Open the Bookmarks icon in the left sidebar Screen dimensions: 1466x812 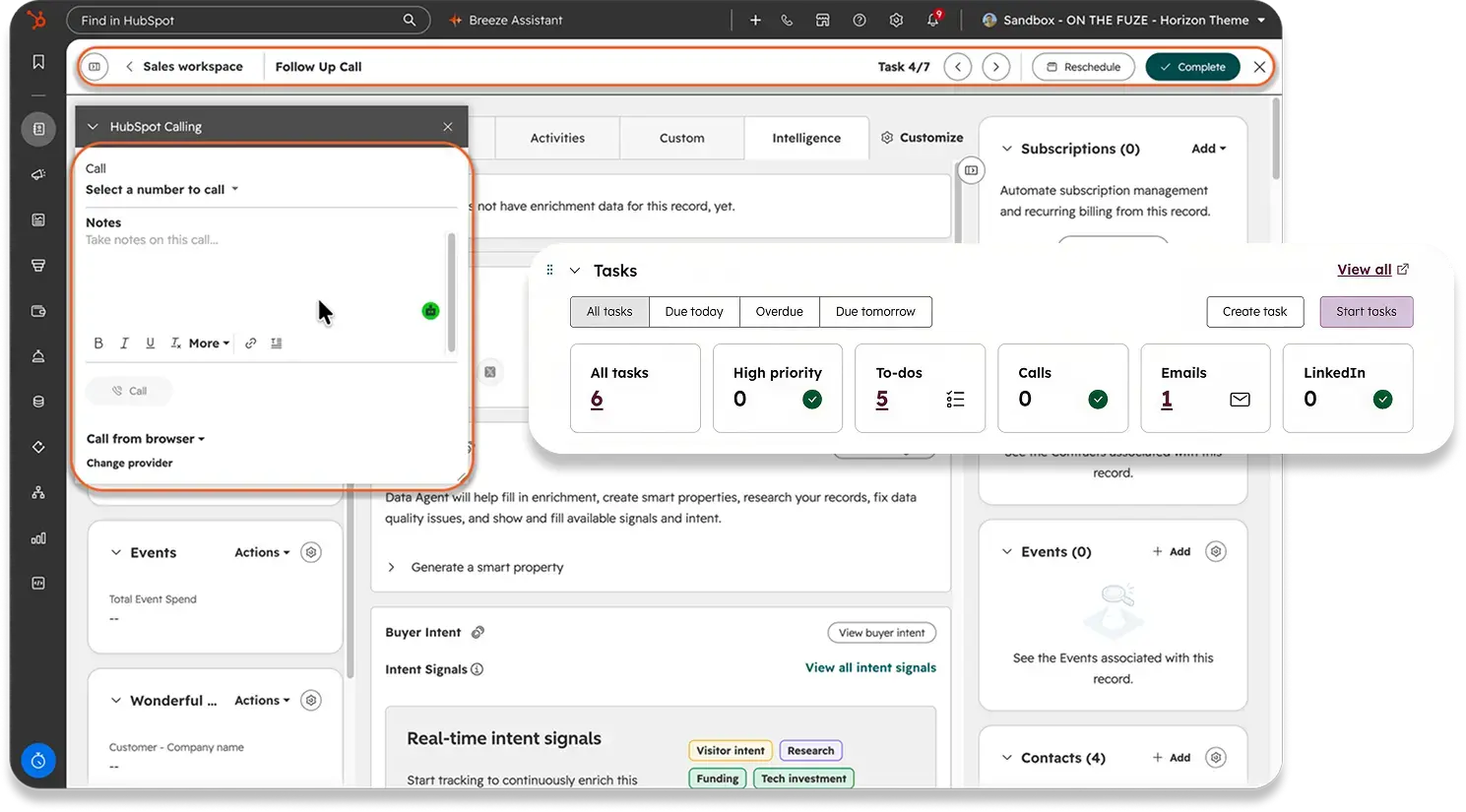38,62
